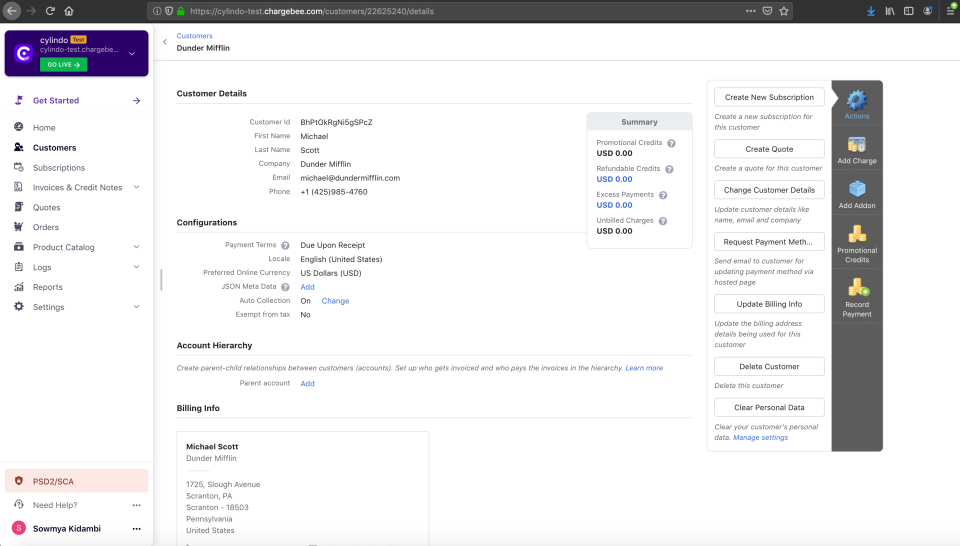Open Promotional Credits action icon

coord(857,235)
